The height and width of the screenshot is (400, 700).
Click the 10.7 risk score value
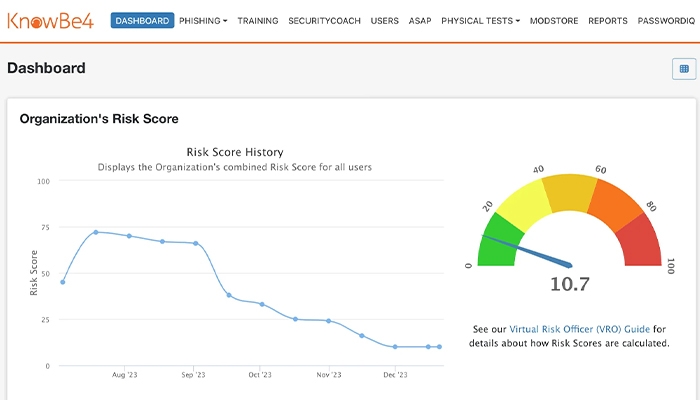570,285
